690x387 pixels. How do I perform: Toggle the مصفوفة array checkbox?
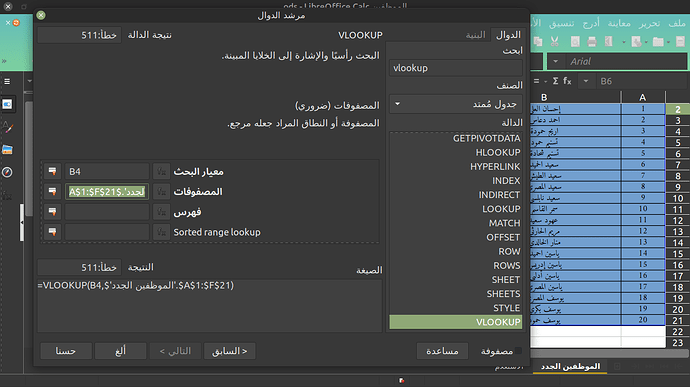518,351
